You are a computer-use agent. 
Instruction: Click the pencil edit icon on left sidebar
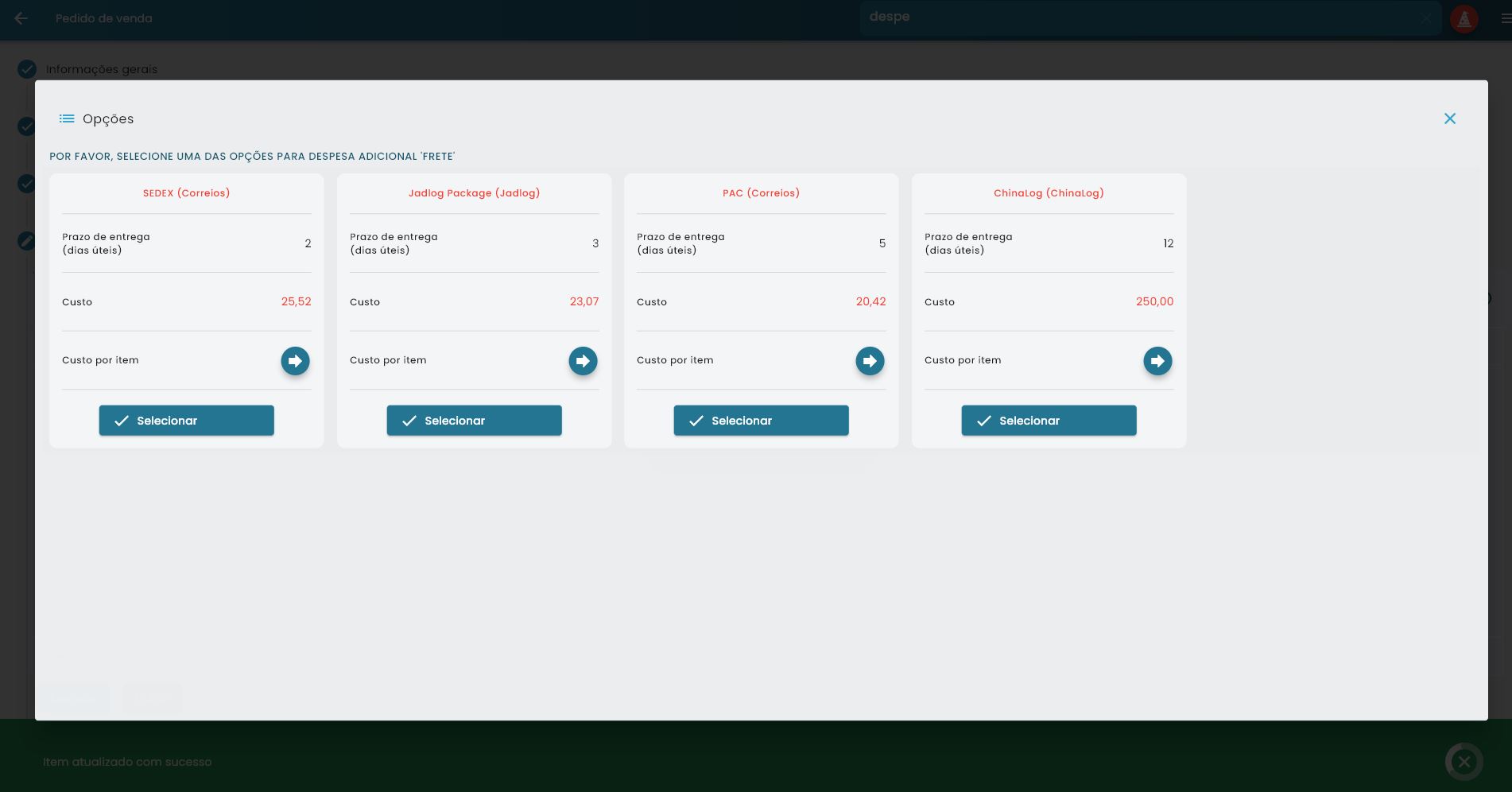26,240
